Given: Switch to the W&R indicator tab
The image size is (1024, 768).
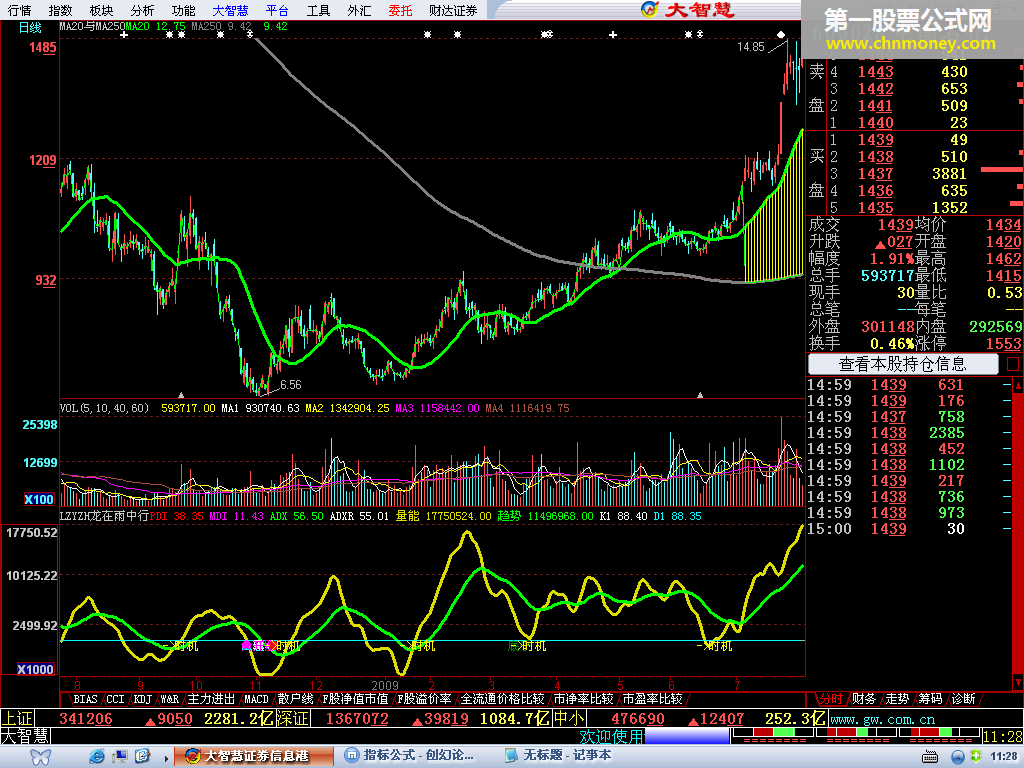Looking at the screenshot, I should click(x=170, y=699).
